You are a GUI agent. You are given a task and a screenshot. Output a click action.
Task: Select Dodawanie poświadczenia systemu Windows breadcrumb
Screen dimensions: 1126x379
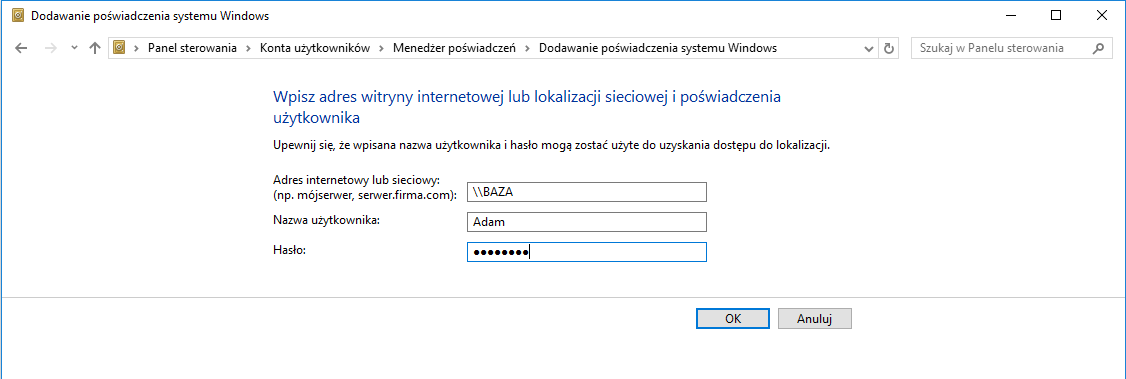[657, 48]
